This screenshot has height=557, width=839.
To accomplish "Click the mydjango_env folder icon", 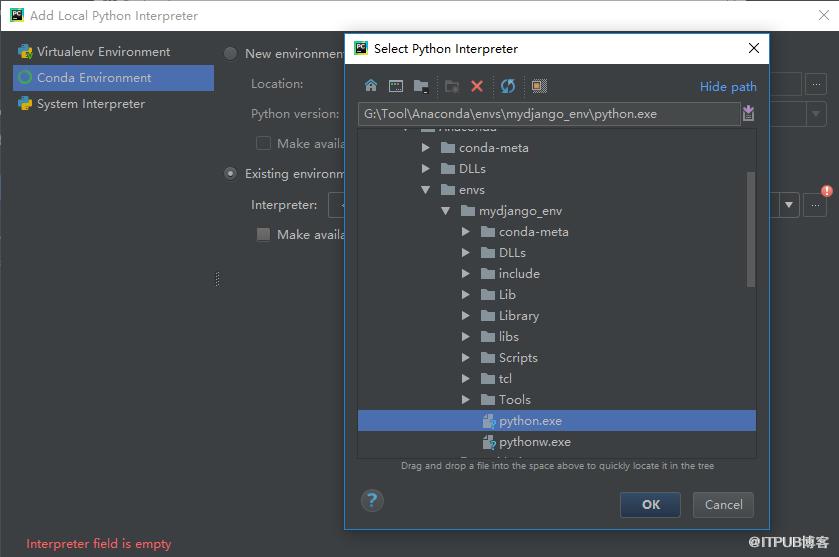I will click(x=468, y=211).
